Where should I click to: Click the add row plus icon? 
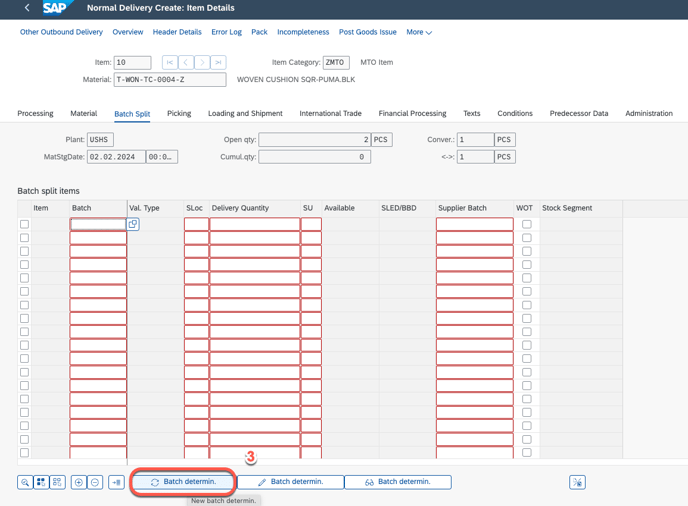(x=79, y=482)
